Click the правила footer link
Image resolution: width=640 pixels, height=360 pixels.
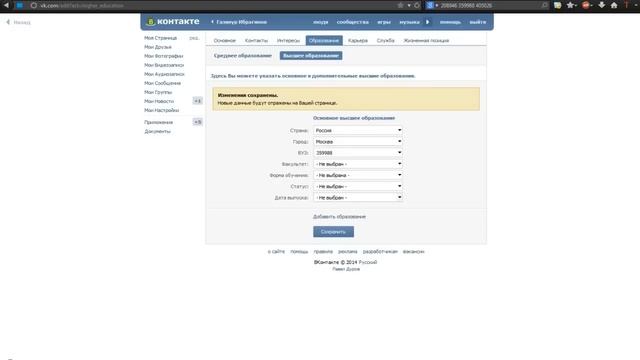[323, 251]
